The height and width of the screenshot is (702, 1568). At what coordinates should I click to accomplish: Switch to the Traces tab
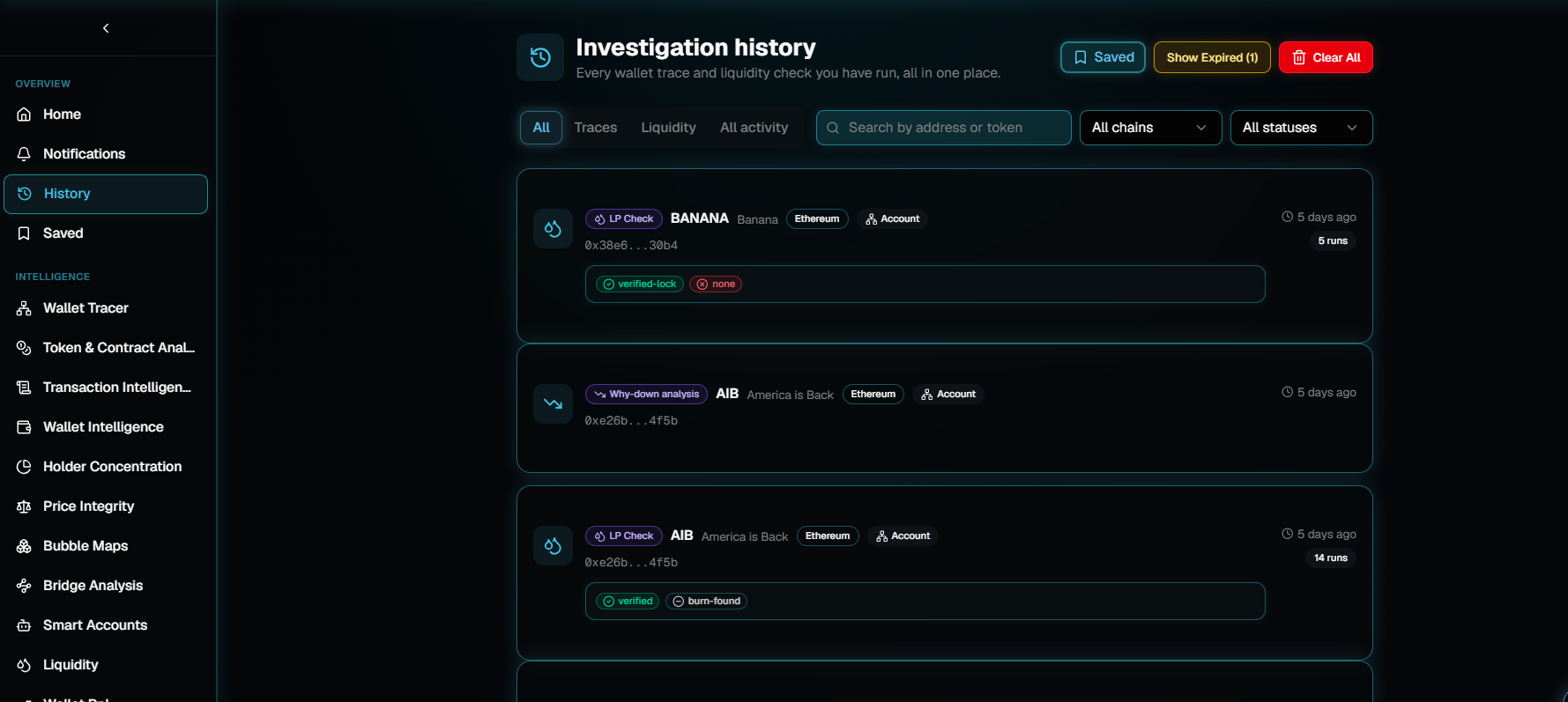point(596,128)
